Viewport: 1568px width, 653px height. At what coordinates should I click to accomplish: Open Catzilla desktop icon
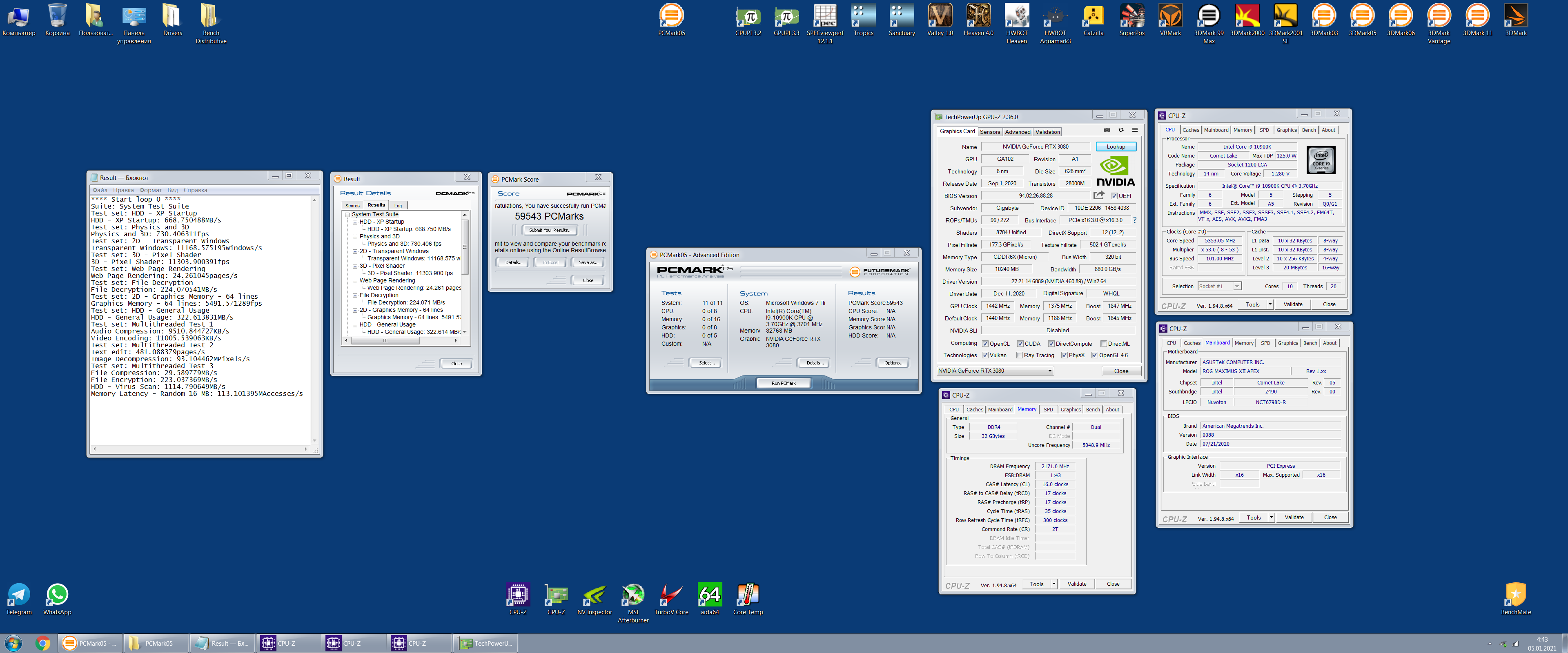click(x=1093, y=20)
